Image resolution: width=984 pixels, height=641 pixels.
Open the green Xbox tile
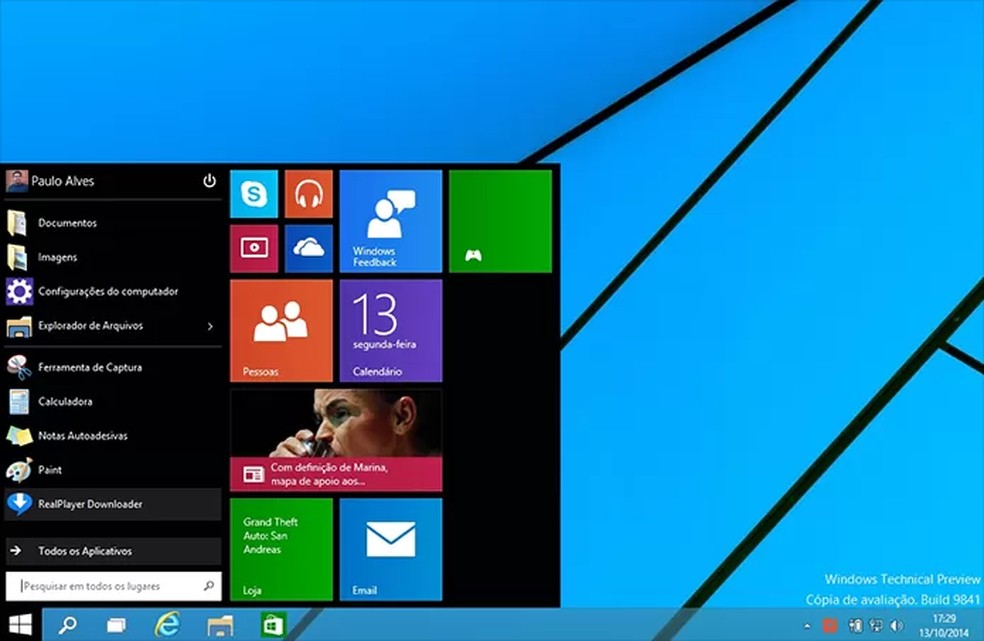tap(500, 220)
